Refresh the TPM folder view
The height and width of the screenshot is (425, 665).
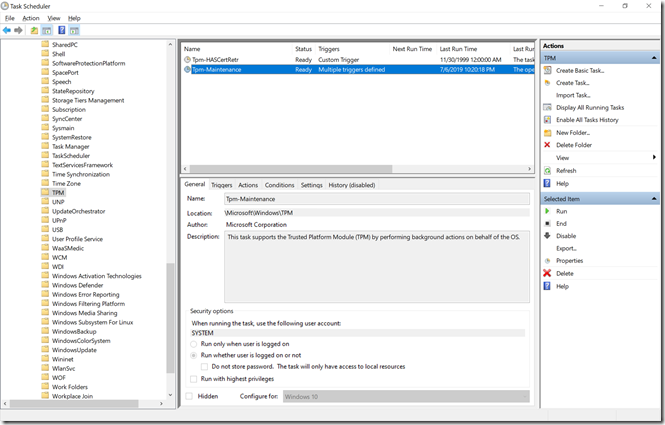566,170
